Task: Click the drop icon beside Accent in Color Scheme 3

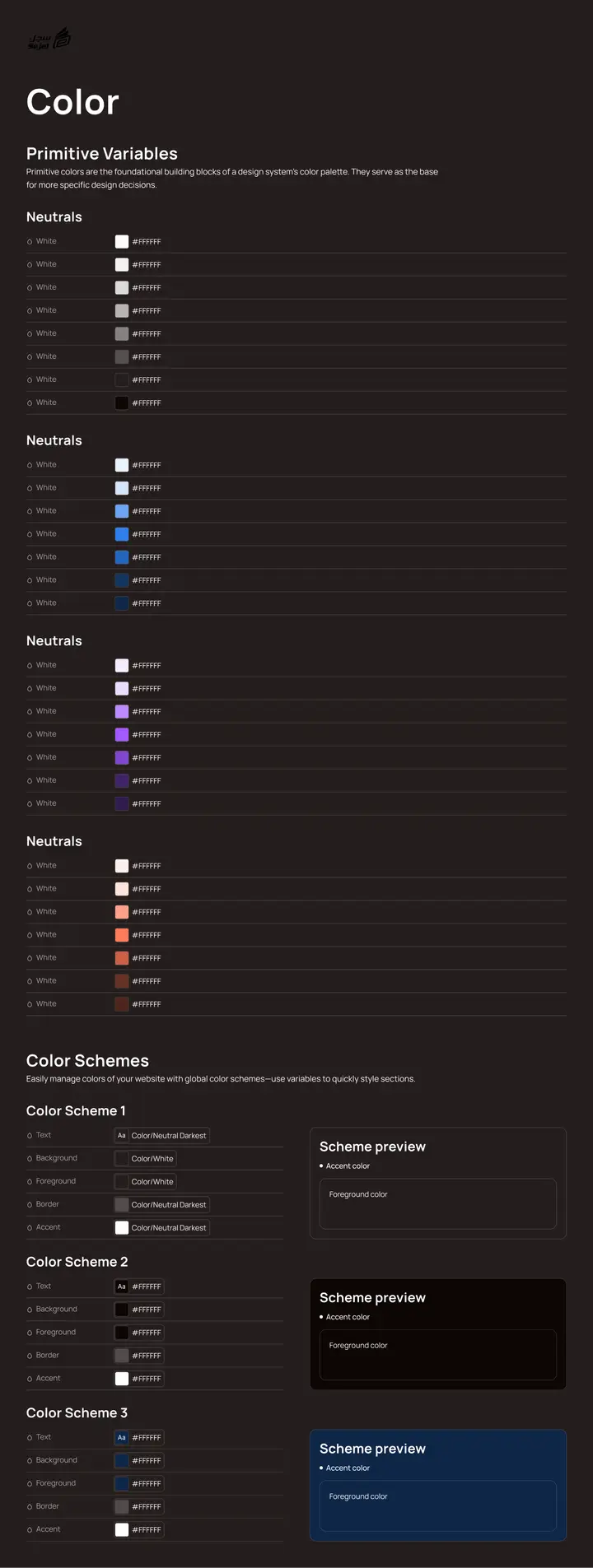Action: point(30,1530)
